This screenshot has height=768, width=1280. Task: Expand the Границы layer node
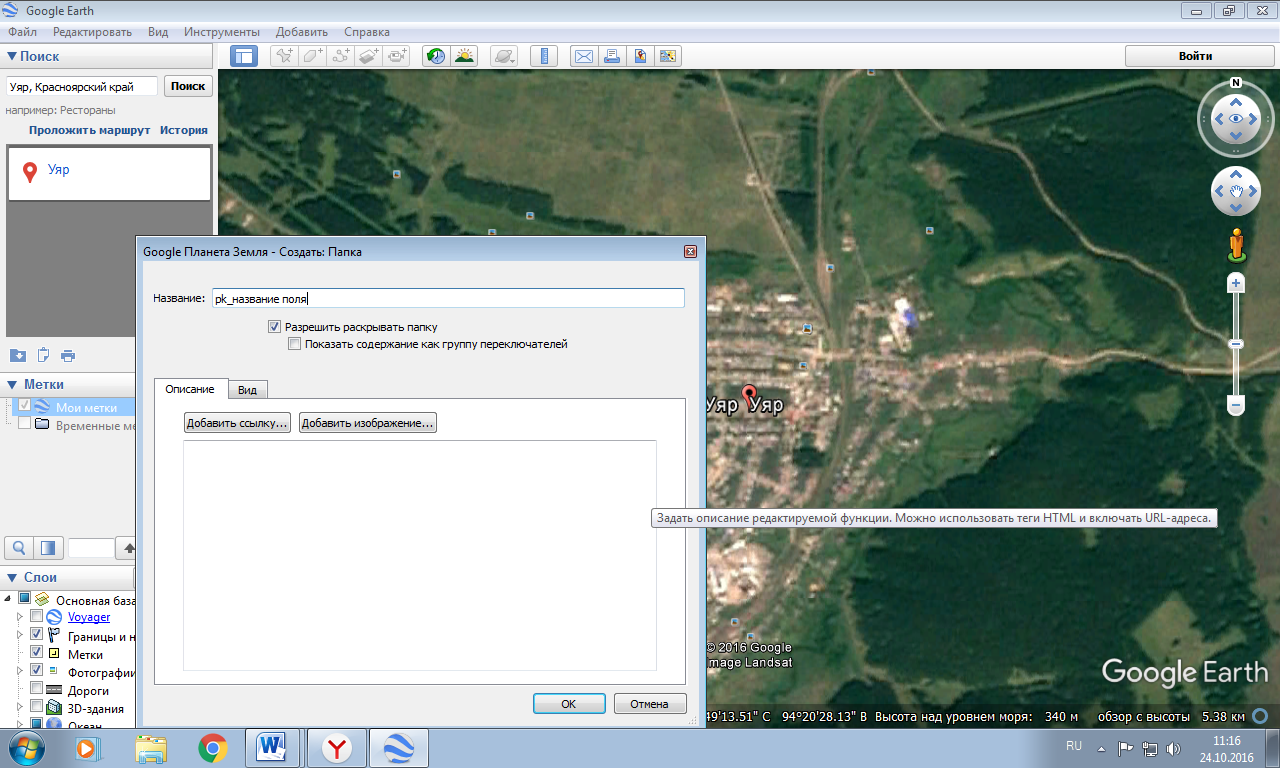[x=20, y=635]
